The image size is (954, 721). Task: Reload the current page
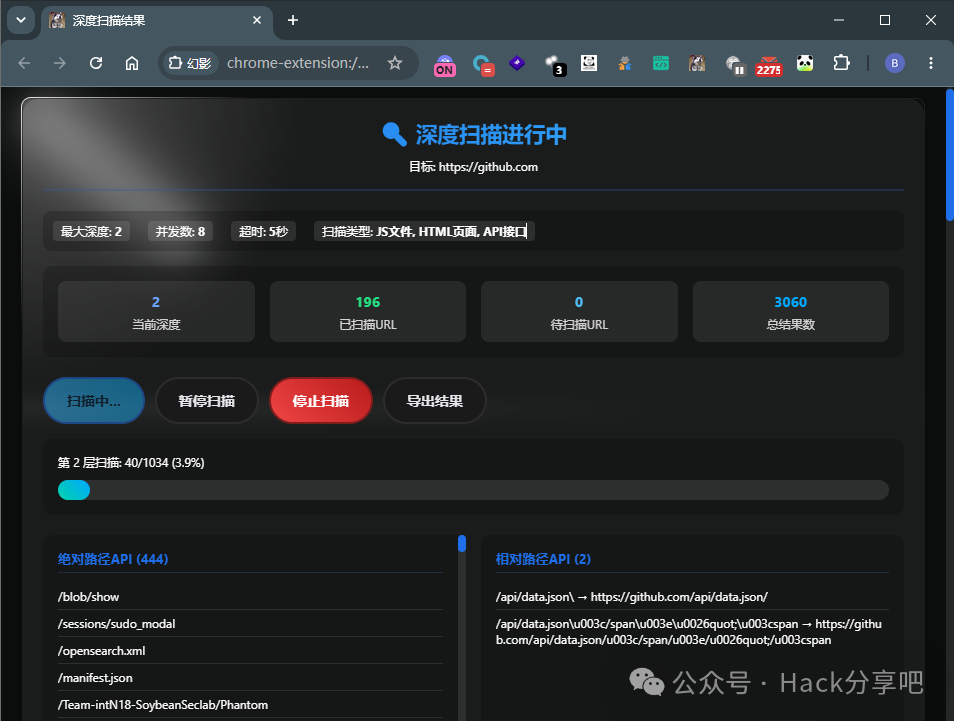point(96,63)
